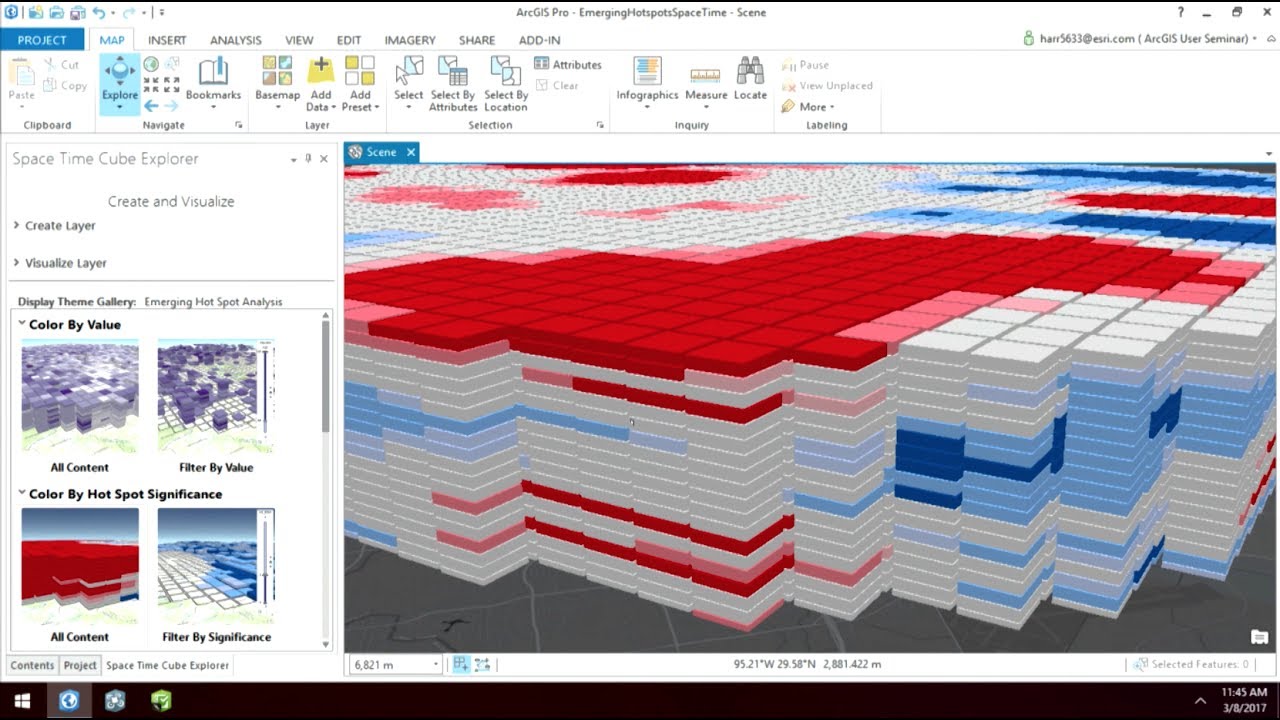Open Select By Attributes
Viewport: 1280px width, 720px height.
click(x=453, y=82)
